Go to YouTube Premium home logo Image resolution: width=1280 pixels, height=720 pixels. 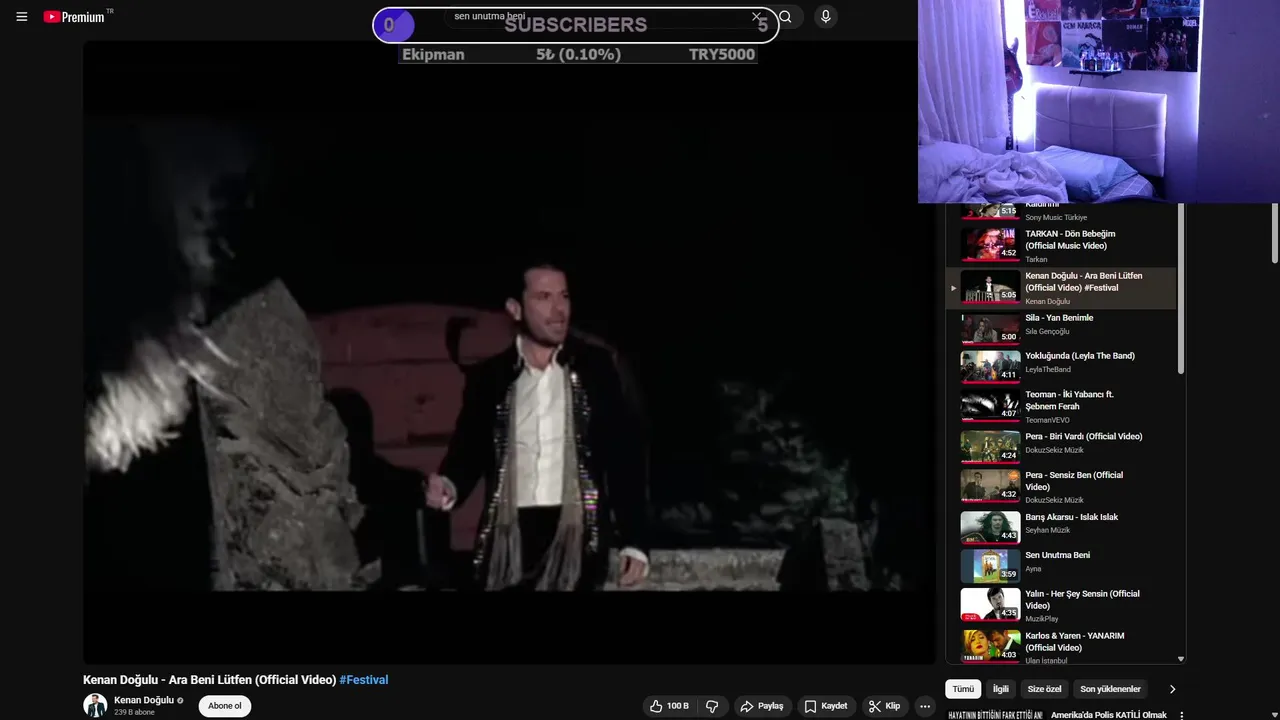(74, 17)
